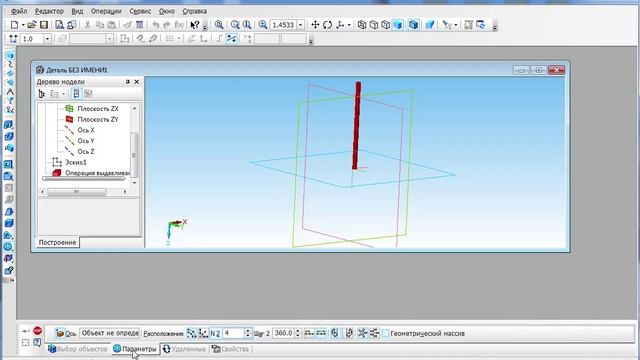Increase N 2 count with the spinner

248,331
